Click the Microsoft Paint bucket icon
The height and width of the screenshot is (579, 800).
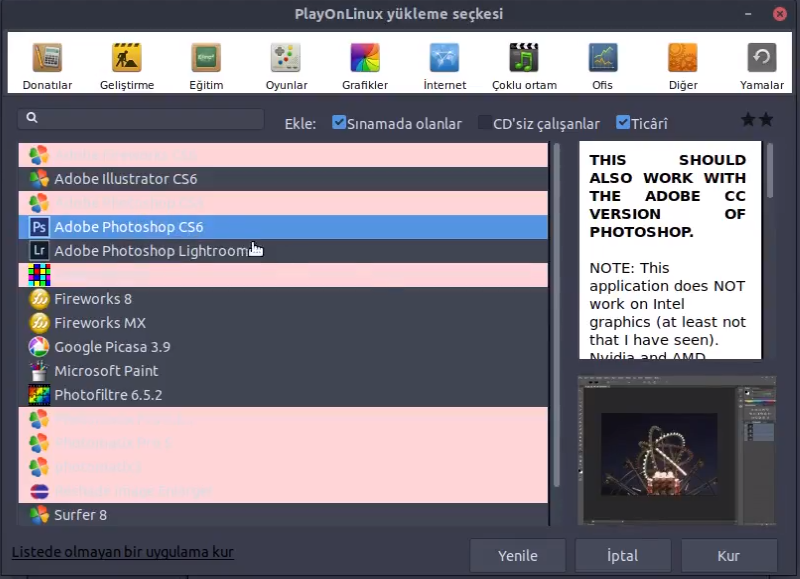pos(39,371)
